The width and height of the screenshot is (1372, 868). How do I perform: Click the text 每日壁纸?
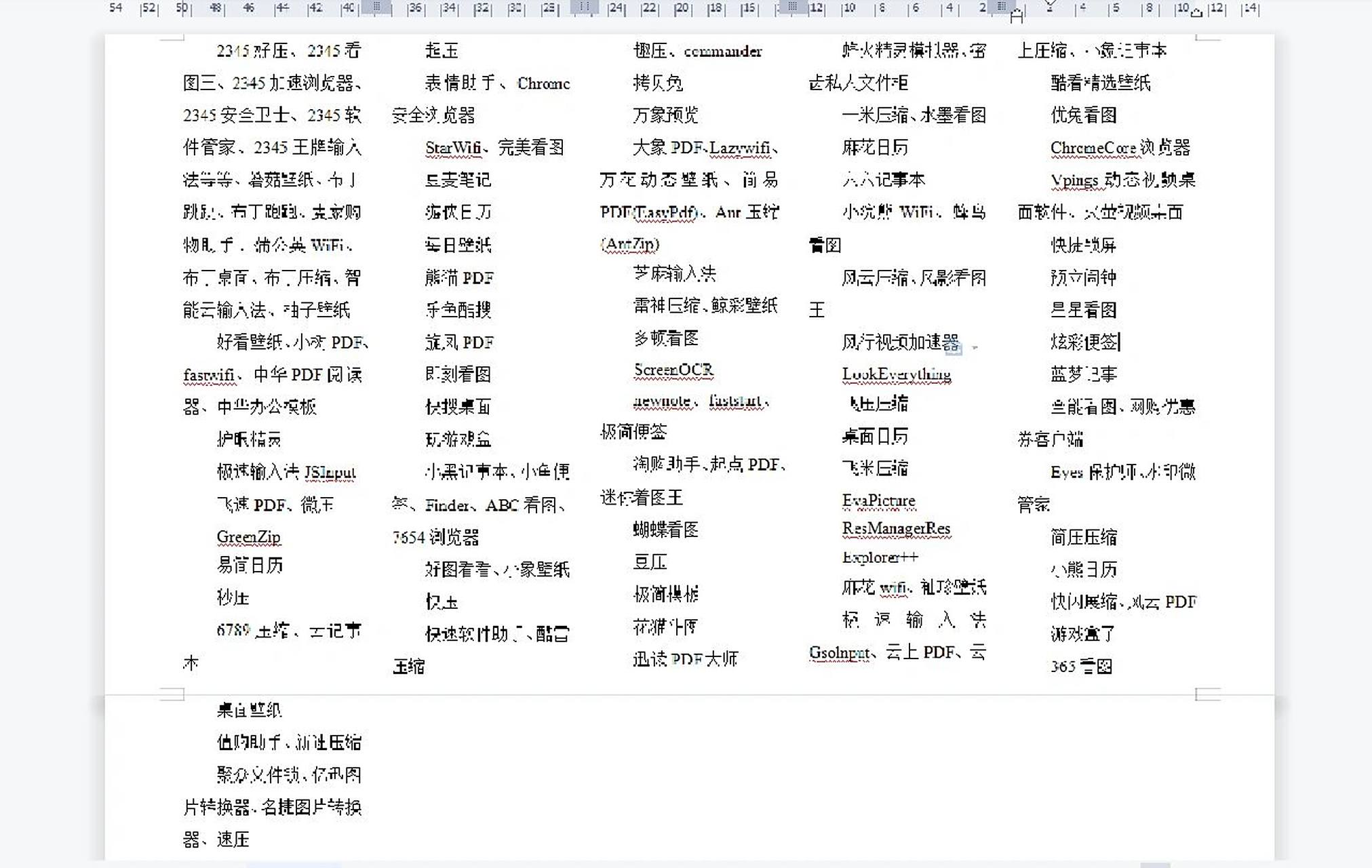(458, 245)
